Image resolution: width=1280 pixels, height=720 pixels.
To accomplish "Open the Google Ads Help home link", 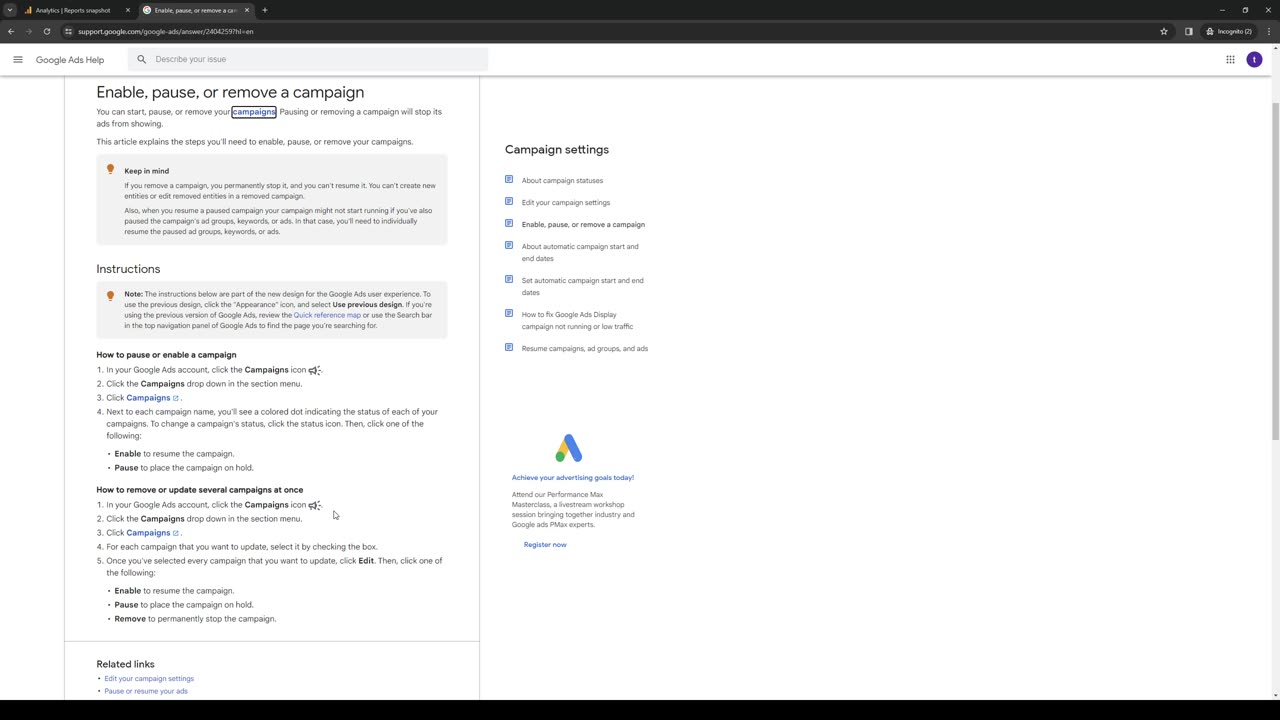I will (x=70, y=60).
